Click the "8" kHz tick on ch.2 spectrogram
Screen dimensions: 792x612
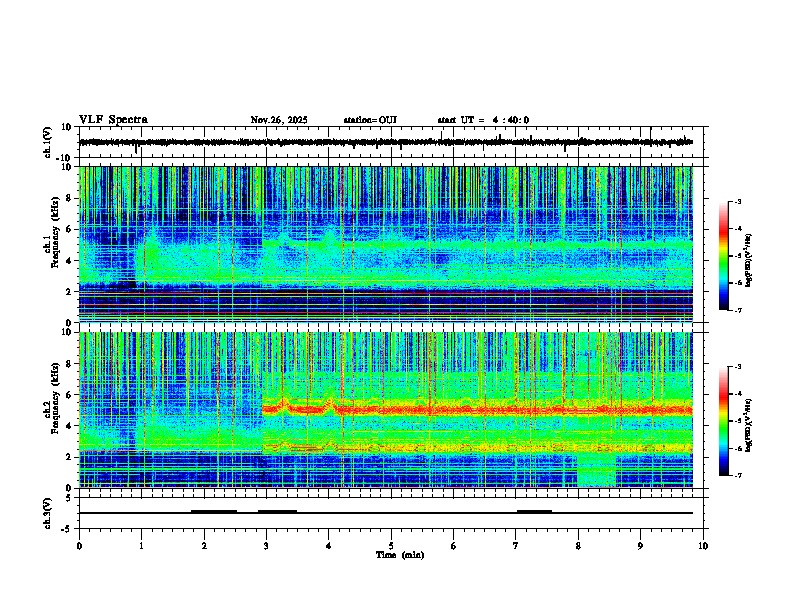pyautogui.click(x=70, y=364)
